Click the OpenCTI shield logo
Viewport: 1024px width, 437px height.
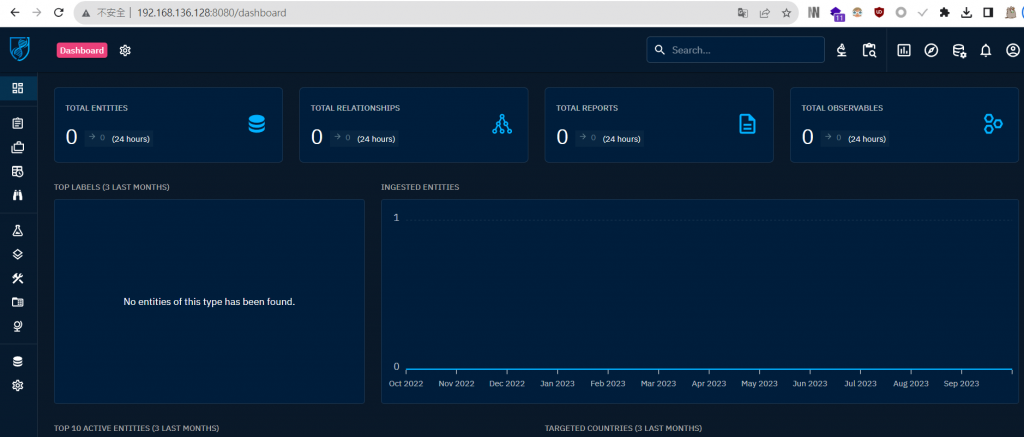click(x=19, y=50)
